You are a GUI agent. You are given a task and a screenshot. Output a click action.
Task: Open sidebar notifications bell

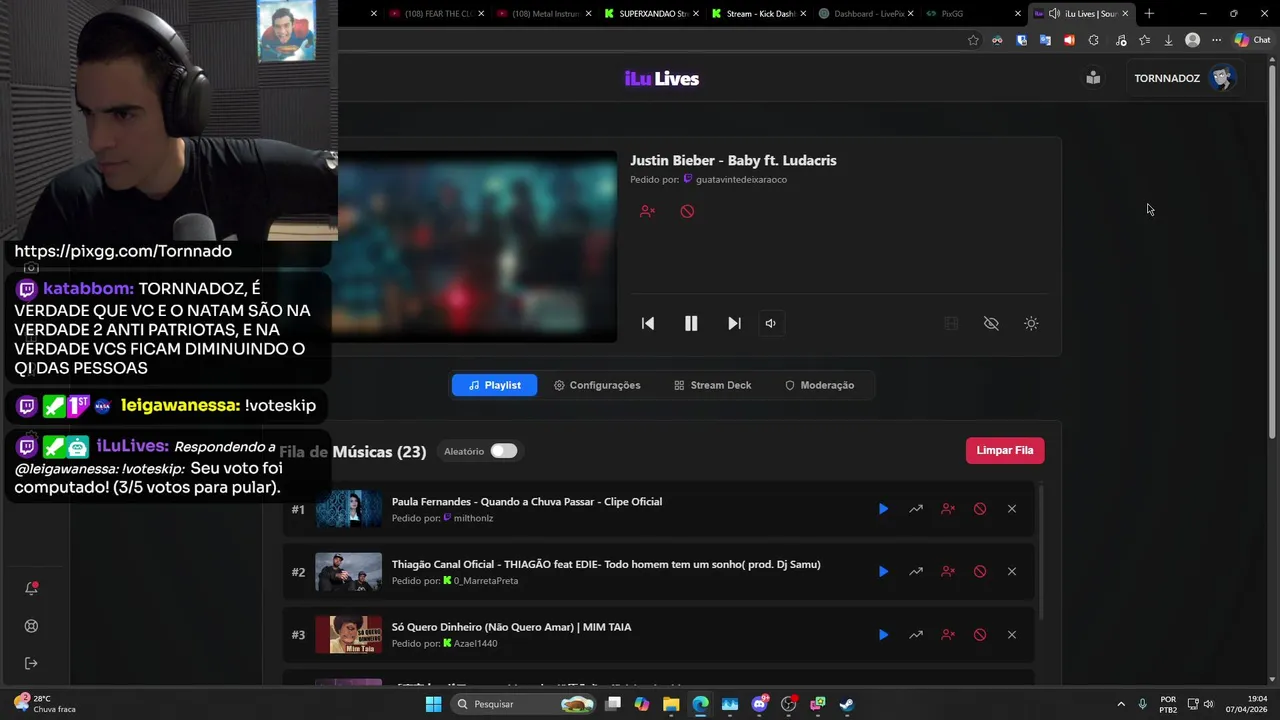tap(31, 588)
